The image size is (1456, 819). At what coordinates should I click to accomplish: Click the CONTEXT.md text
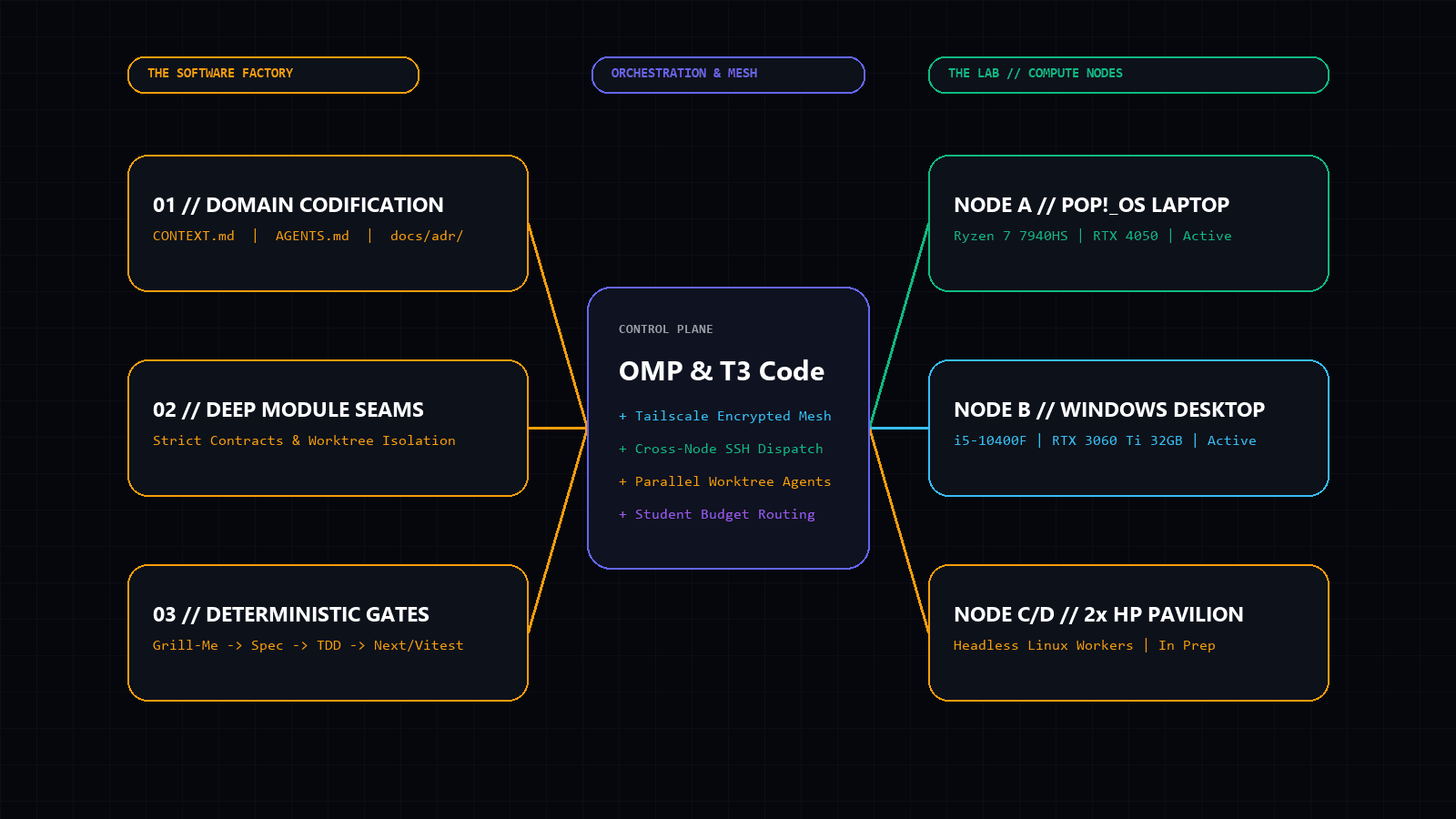click(x=194, y=236)
